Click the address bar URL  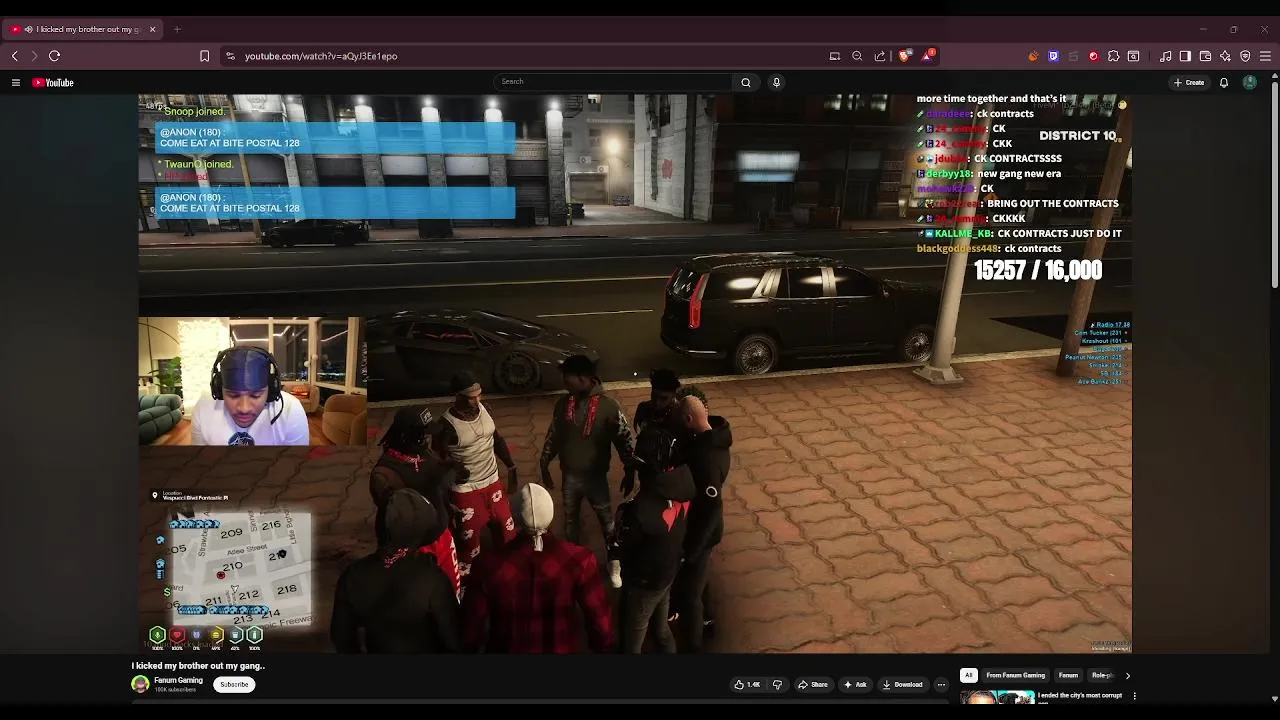tap(321, 56)
